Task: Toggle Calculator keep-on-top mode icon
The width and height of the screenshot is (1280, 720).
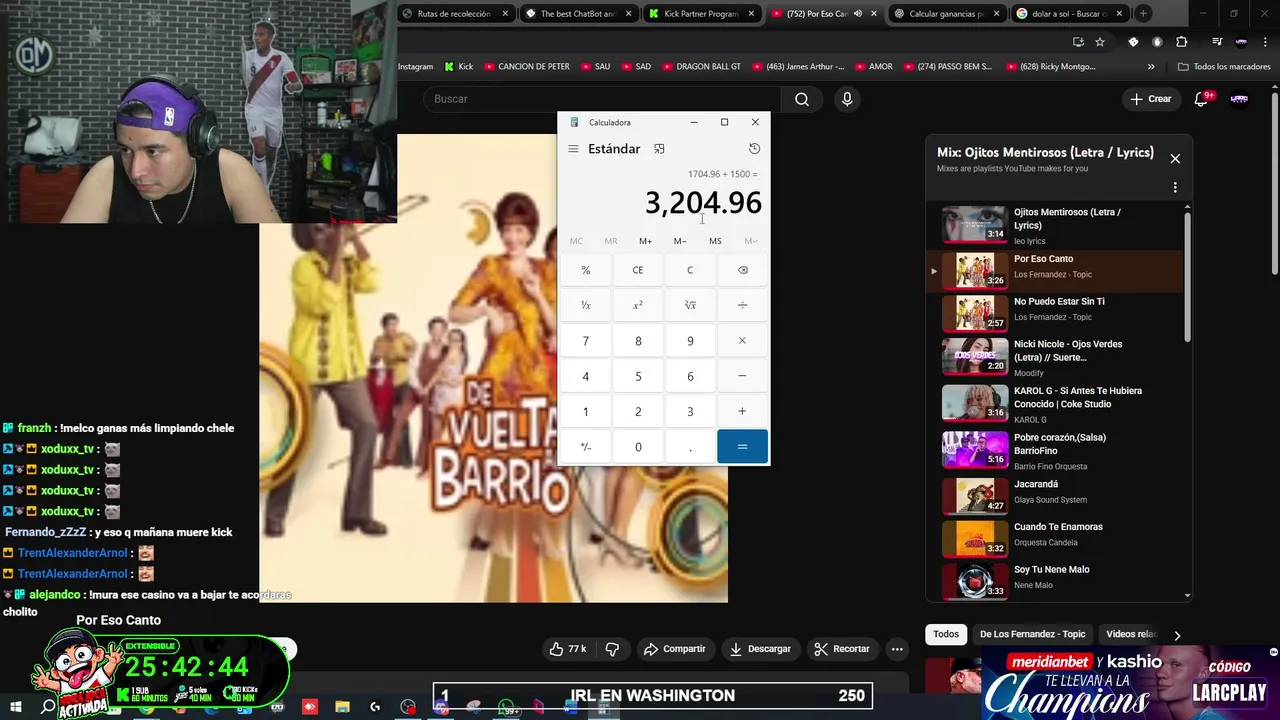Action: tap(659, 149)
